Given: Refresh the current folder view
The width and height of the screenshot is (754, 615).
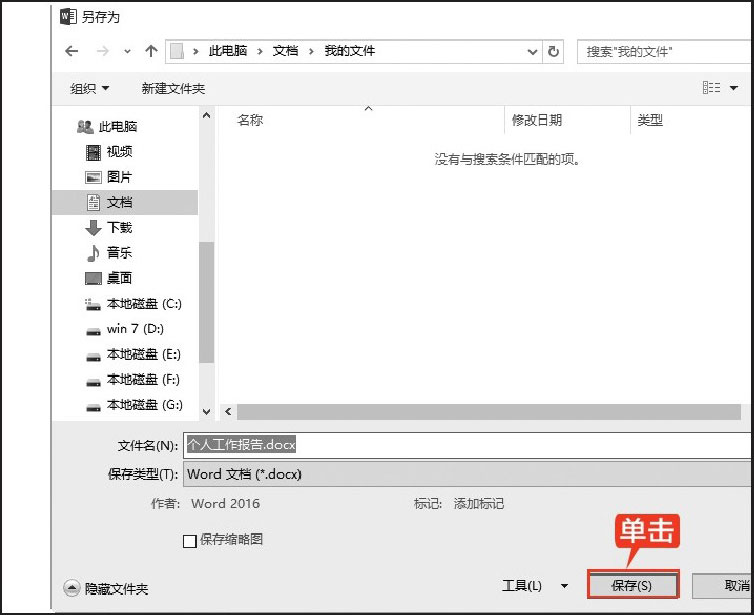Looking at the screenshot, I should (x=555, y=51).
